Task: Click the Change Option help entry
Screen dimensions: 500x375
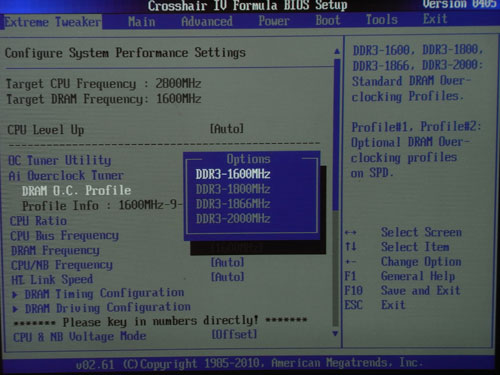Action: pyautogui.click(x=404, y=262)
